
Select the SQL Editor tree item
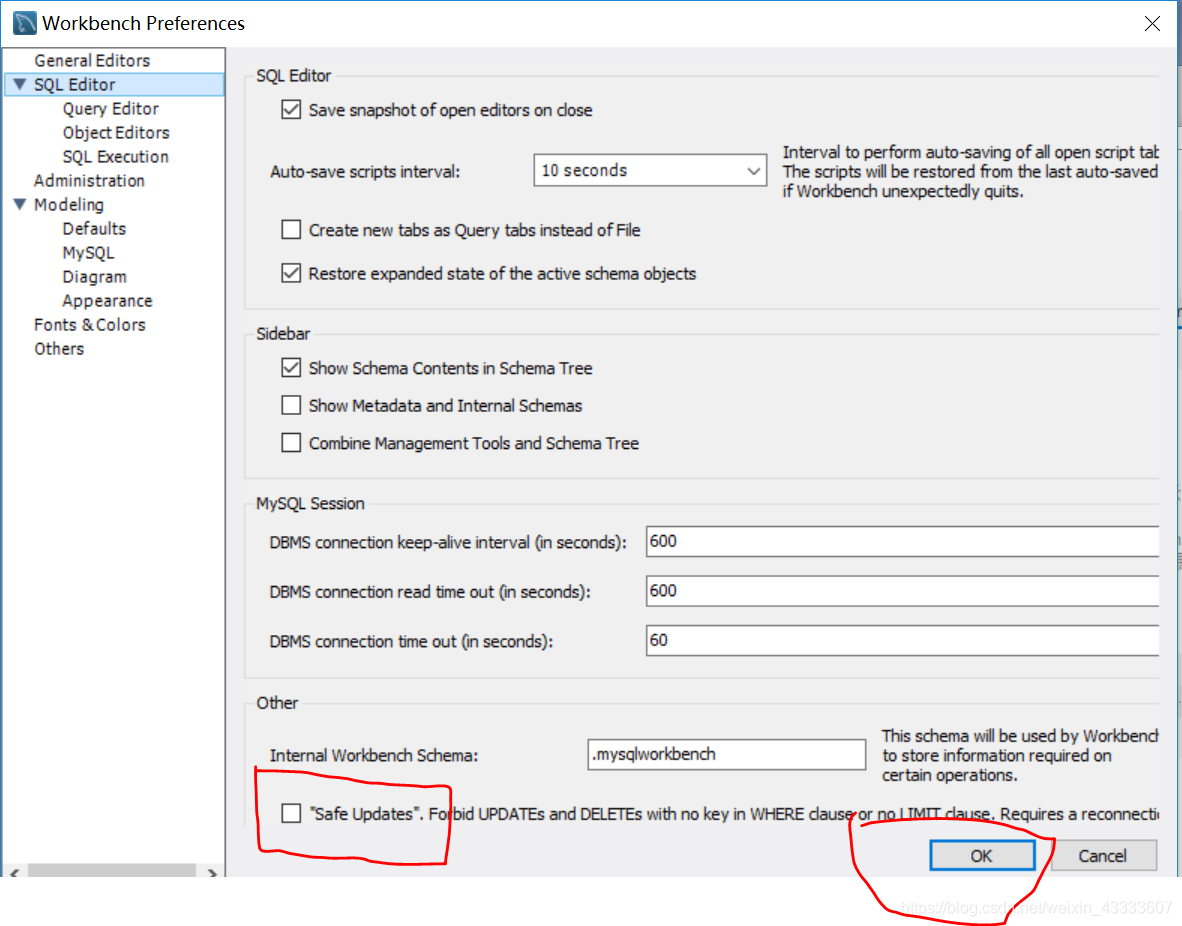(75, 84)
